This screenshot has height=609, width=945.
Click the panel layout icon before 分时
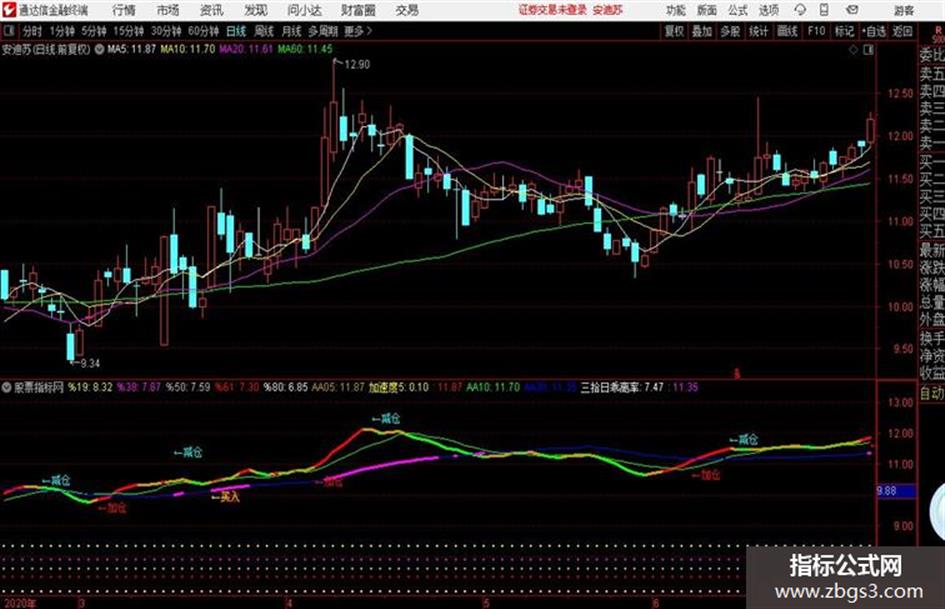9,31
